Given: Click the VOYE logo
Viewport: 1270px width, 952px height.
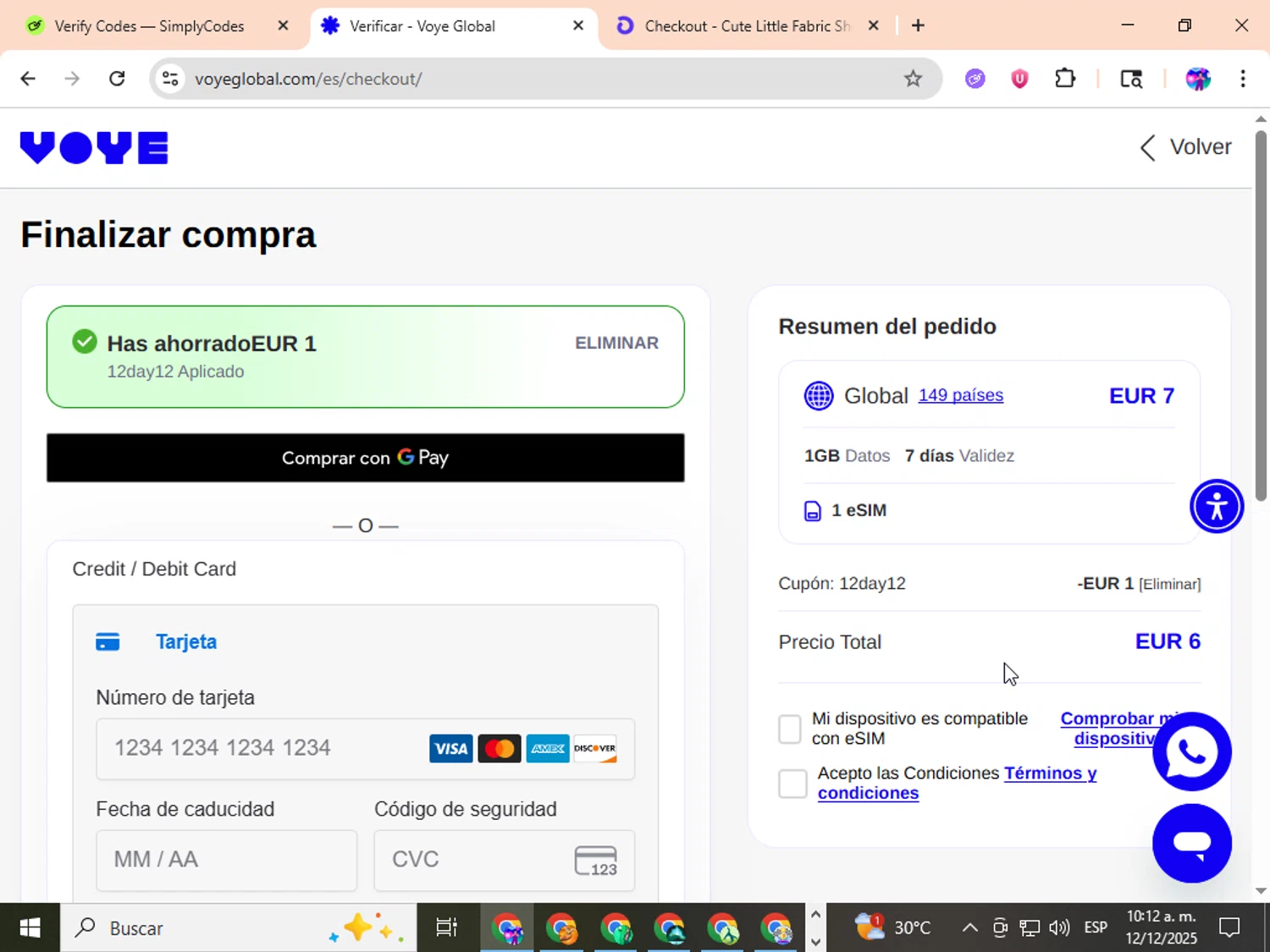Looking at the screenshot, I should [x=94, y=148].
